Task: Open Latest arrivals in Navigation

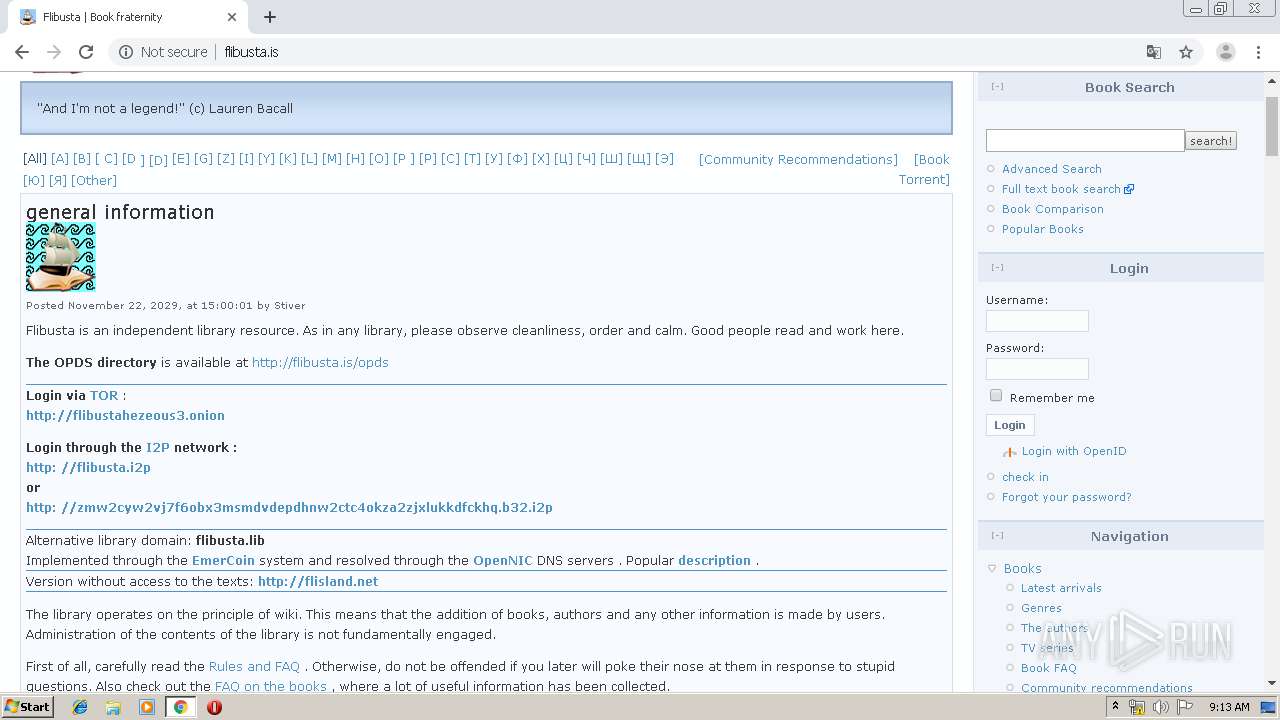Action: [1061, 588]
